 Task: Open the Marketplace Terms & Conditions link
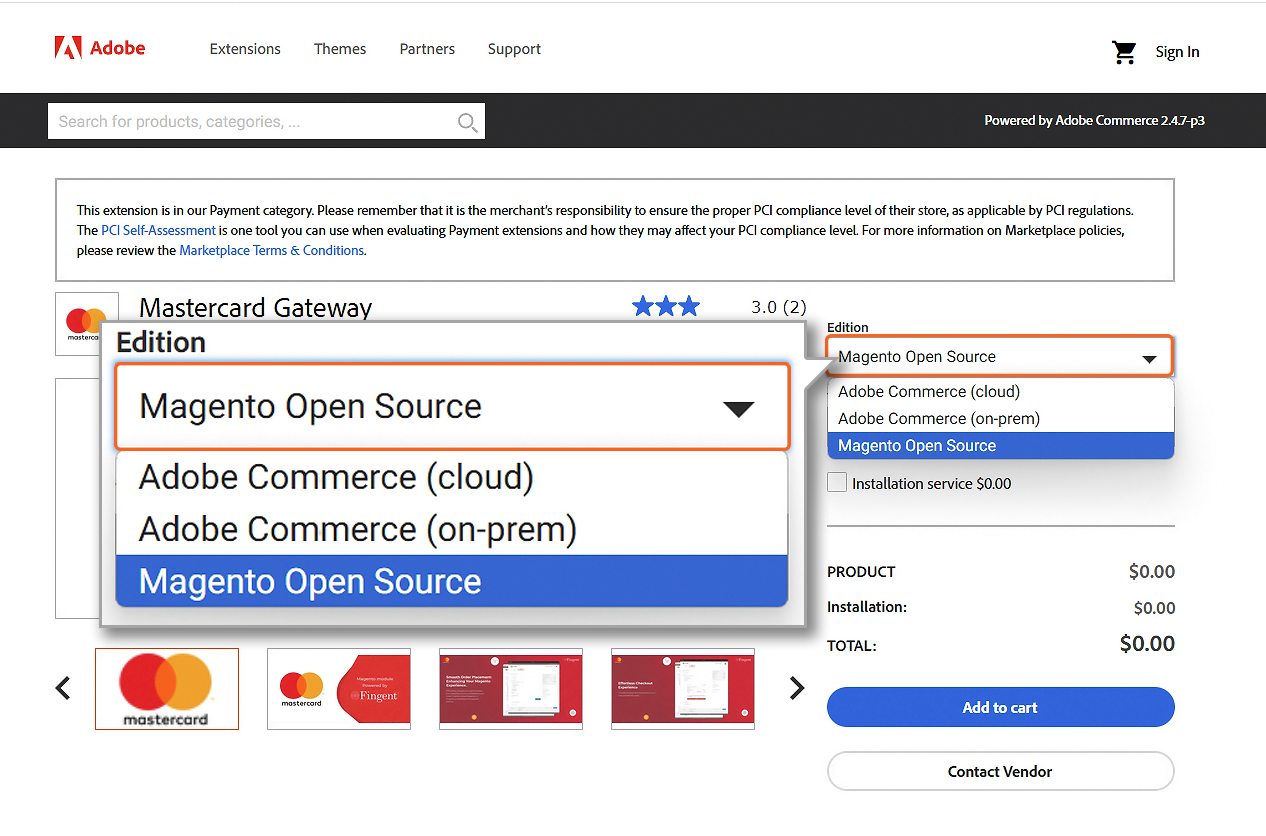[x=271, y=251]
